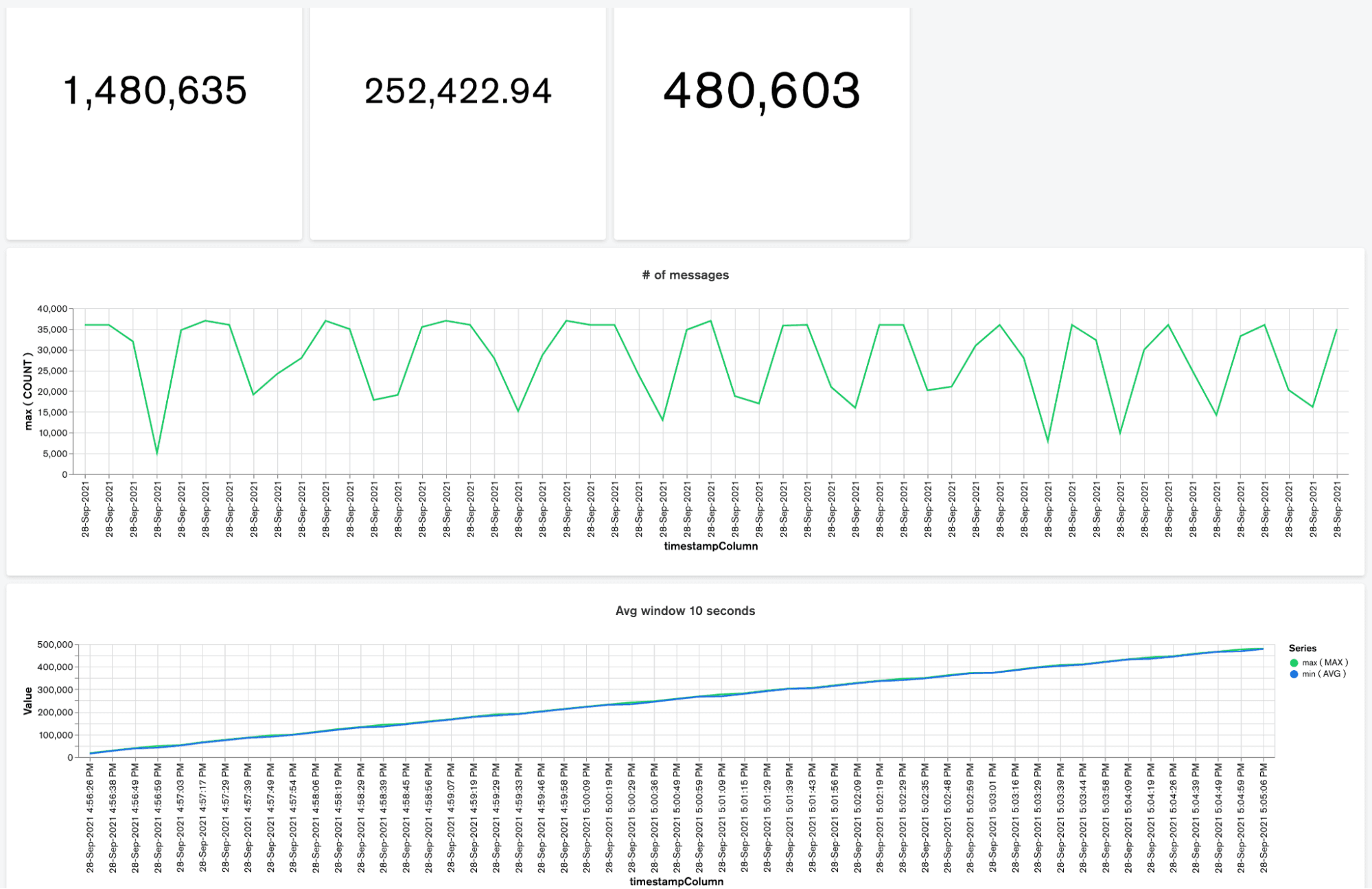Click the 'Value' y-axis label
The height and width of the screenshot is (889, 1372).
(28, 701)
